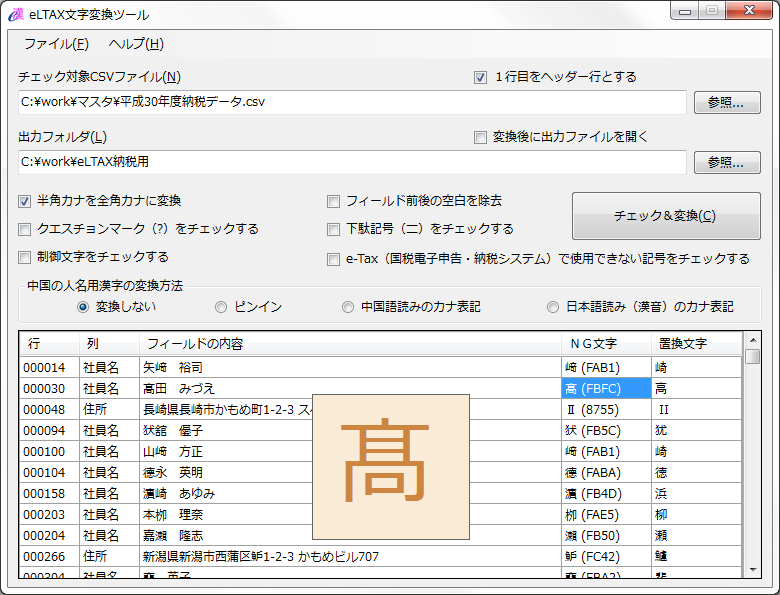Click the results list scrollbar thumb
780x595 pixels.
(x=753, y=356)
